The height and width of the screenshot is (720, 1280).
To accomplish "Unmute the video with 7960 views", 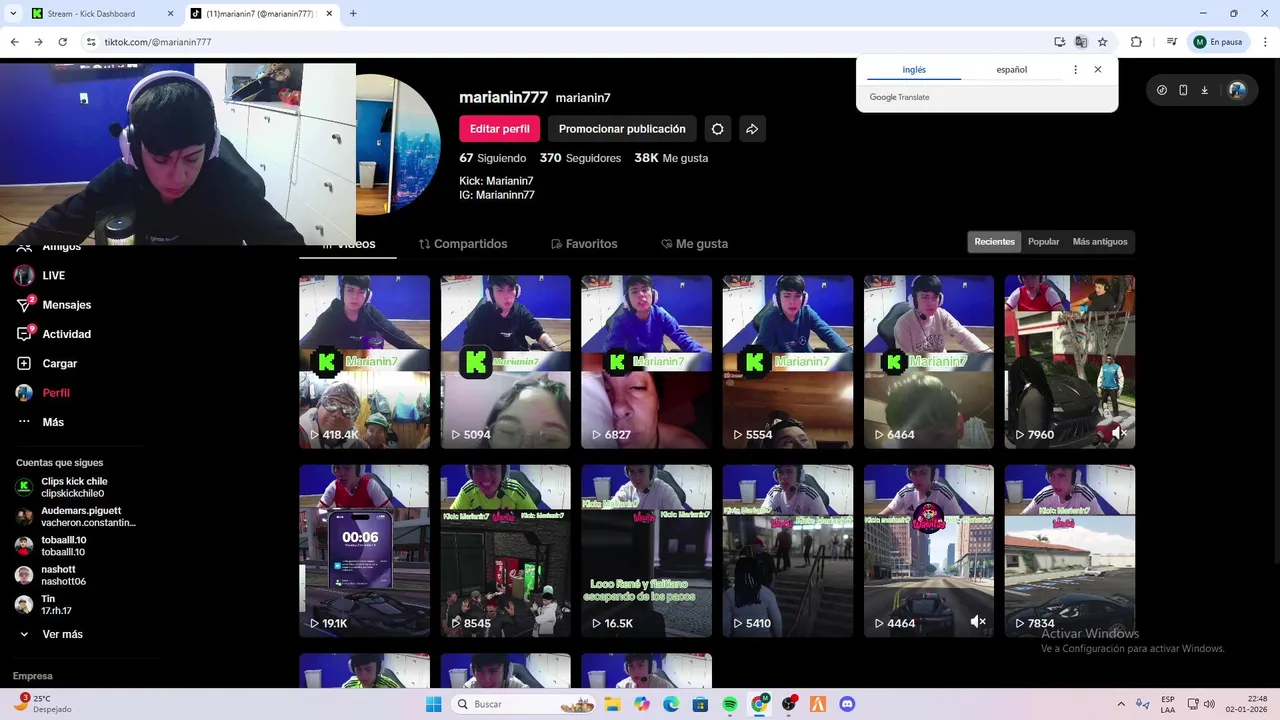I will [1119, 433].
